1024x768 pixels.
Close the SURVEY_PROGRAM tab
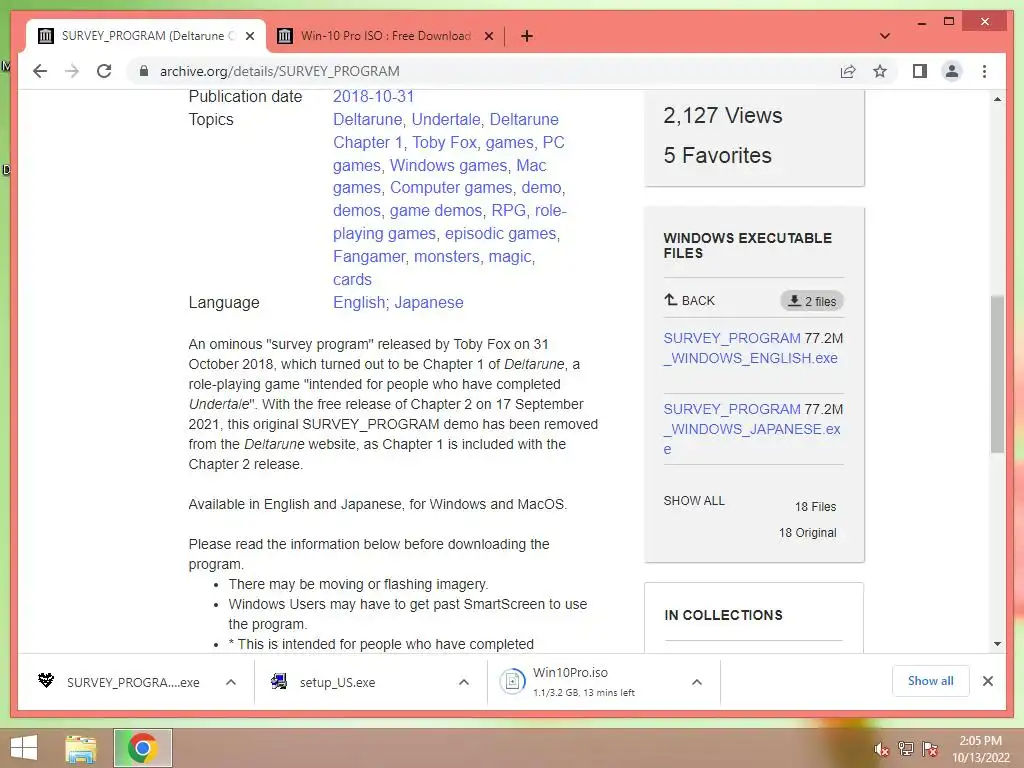tap(249, 36)
